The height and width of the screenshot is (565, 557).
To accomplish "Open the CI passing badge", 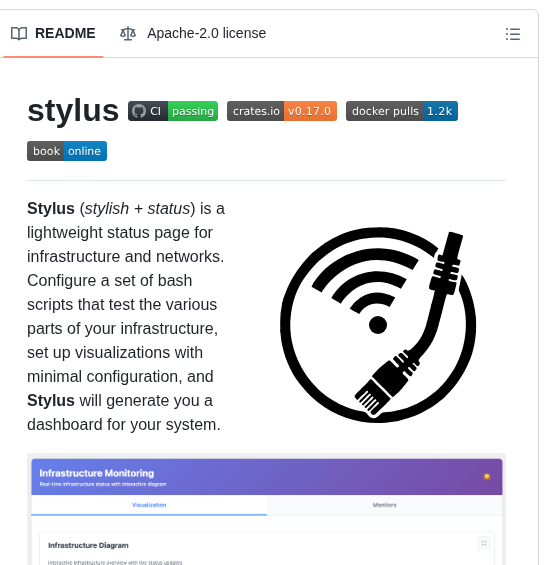I will (173, 111).
